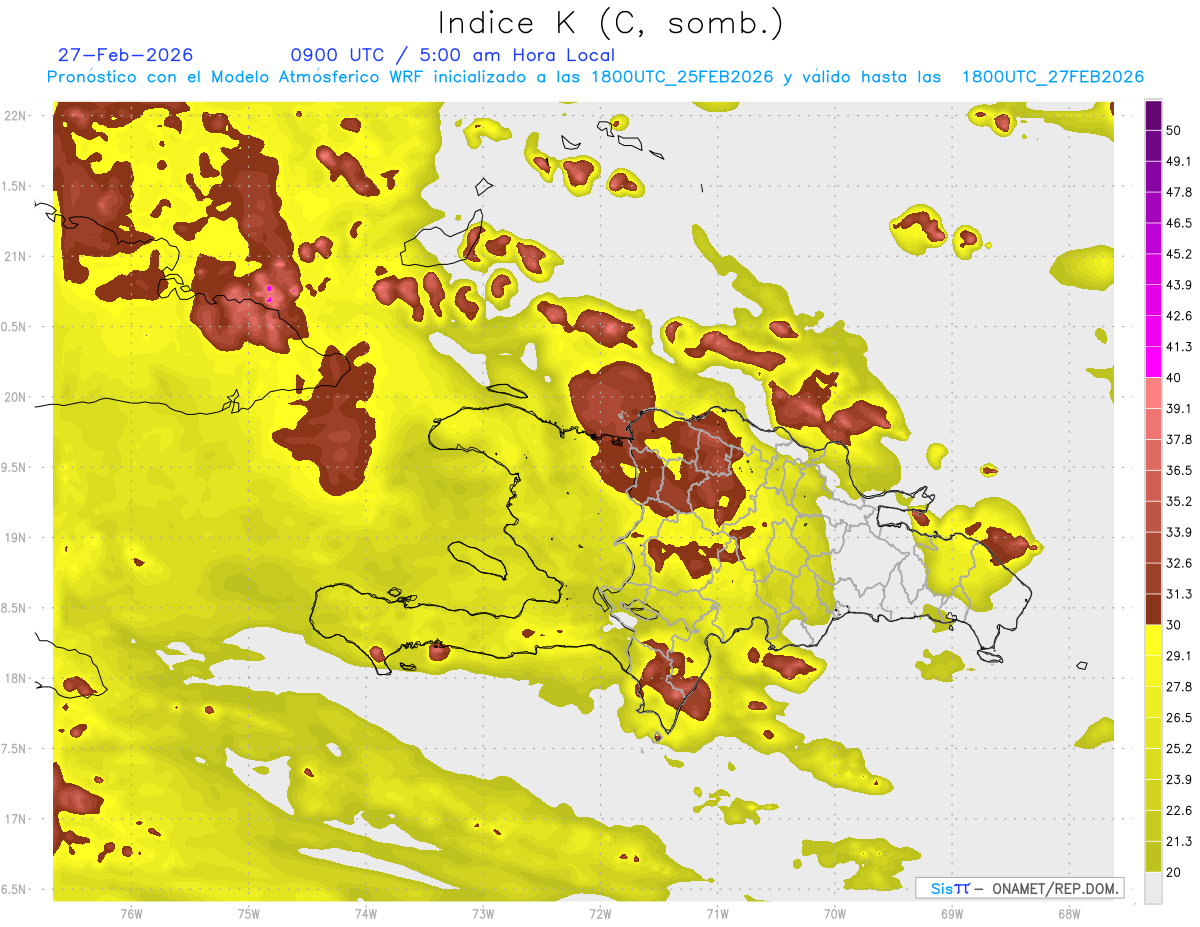The width and height of the screenshot is (1200, 927).
Task: Pick the dark purple swatch above 50
Action: 1153,115
